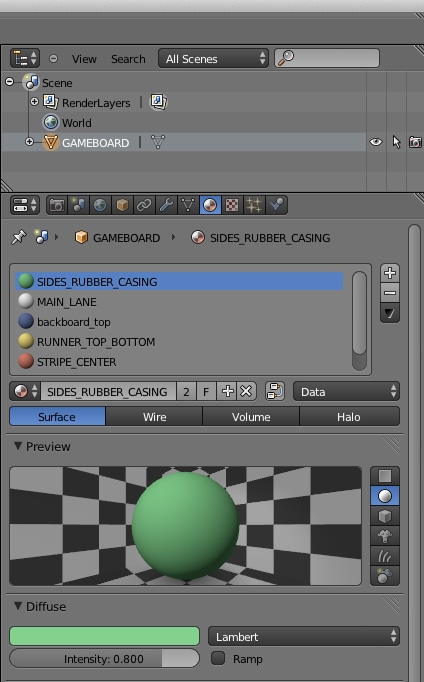Collapse the Outliner header menus
424x682 pixels.
(53, 58)
